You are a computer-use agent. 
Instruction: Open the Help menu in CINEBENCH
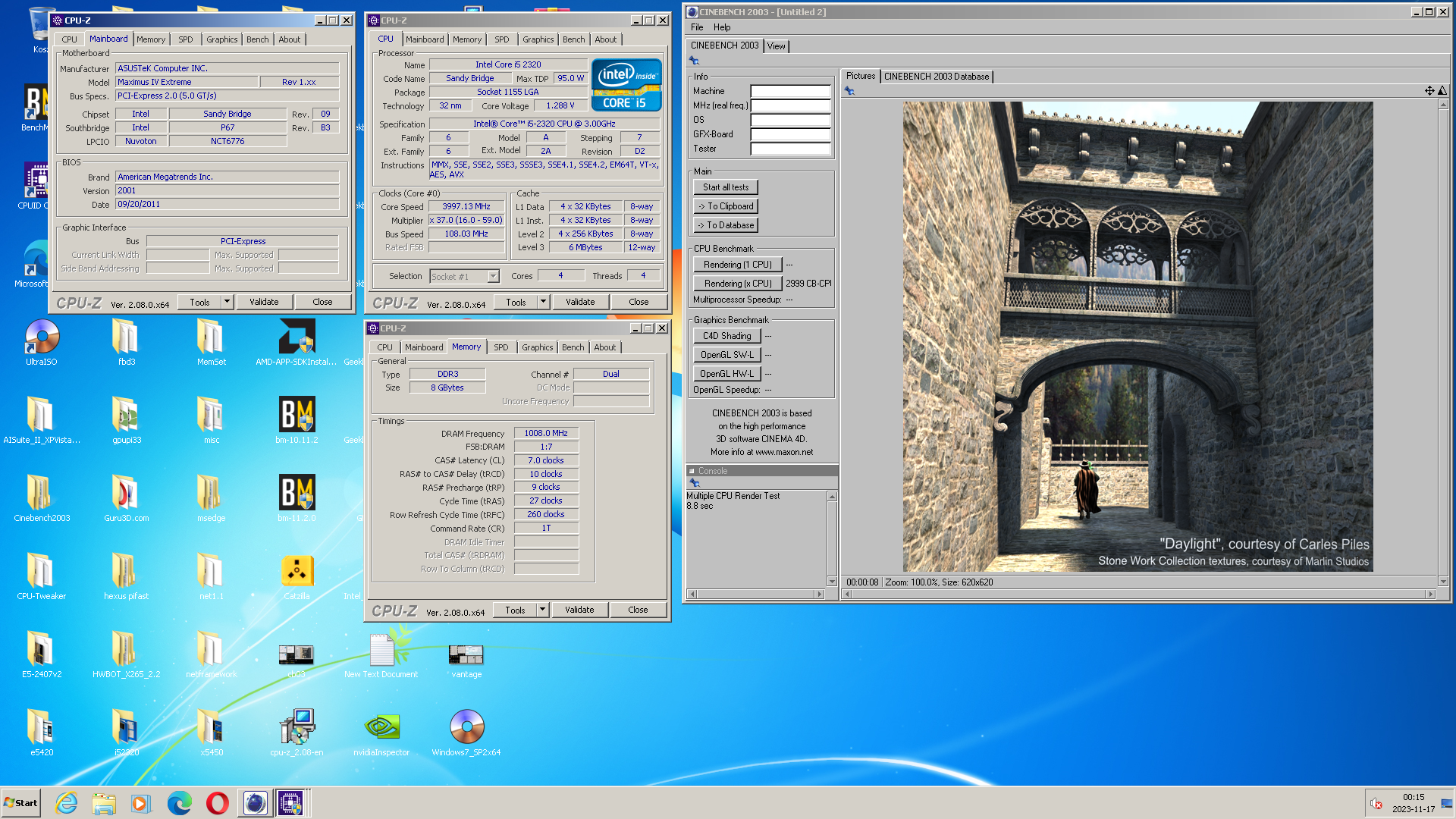pos(722,27)
